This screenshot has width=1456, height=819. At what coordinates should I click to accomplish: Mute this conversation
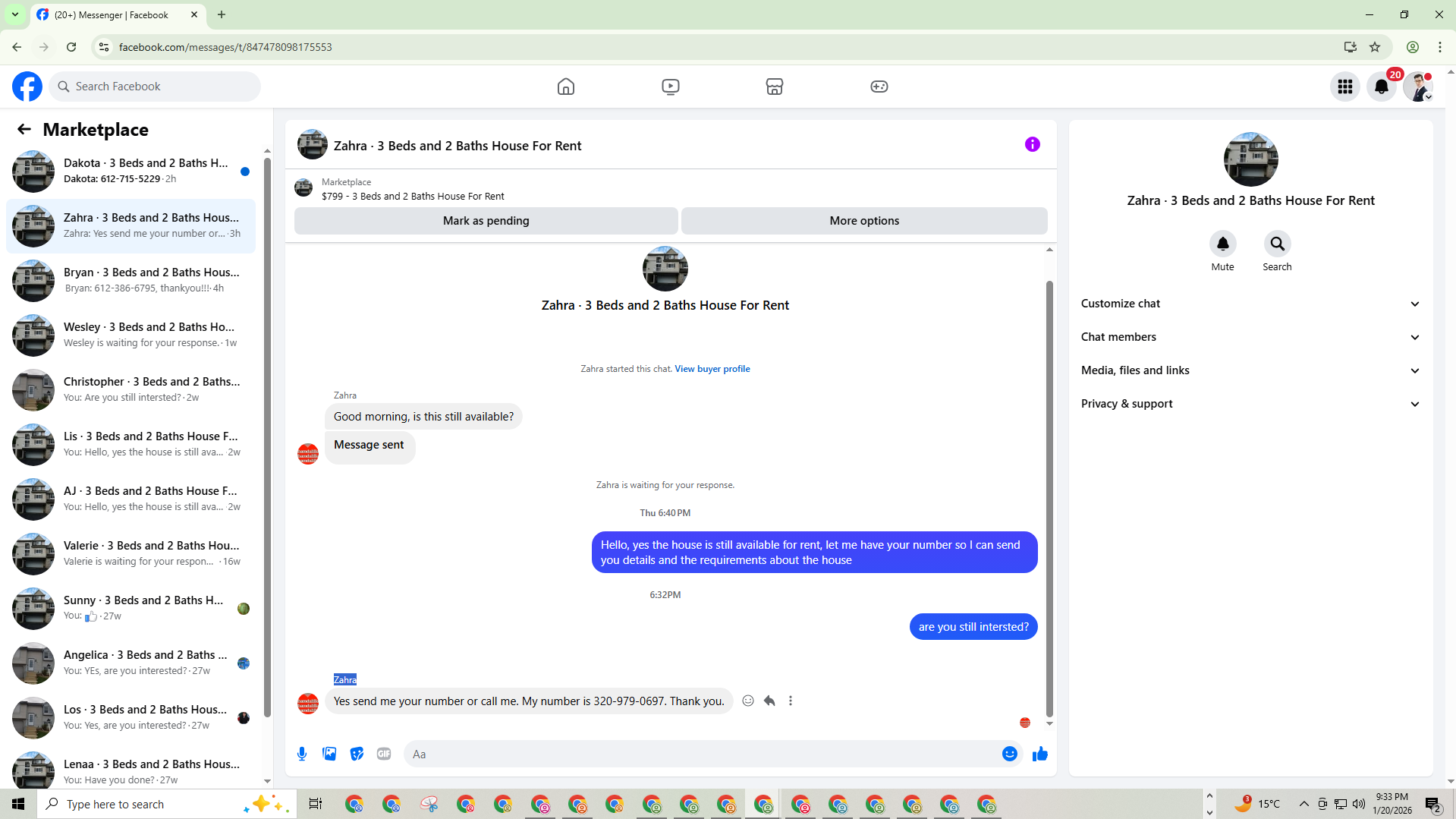(x=1223, y=244)
